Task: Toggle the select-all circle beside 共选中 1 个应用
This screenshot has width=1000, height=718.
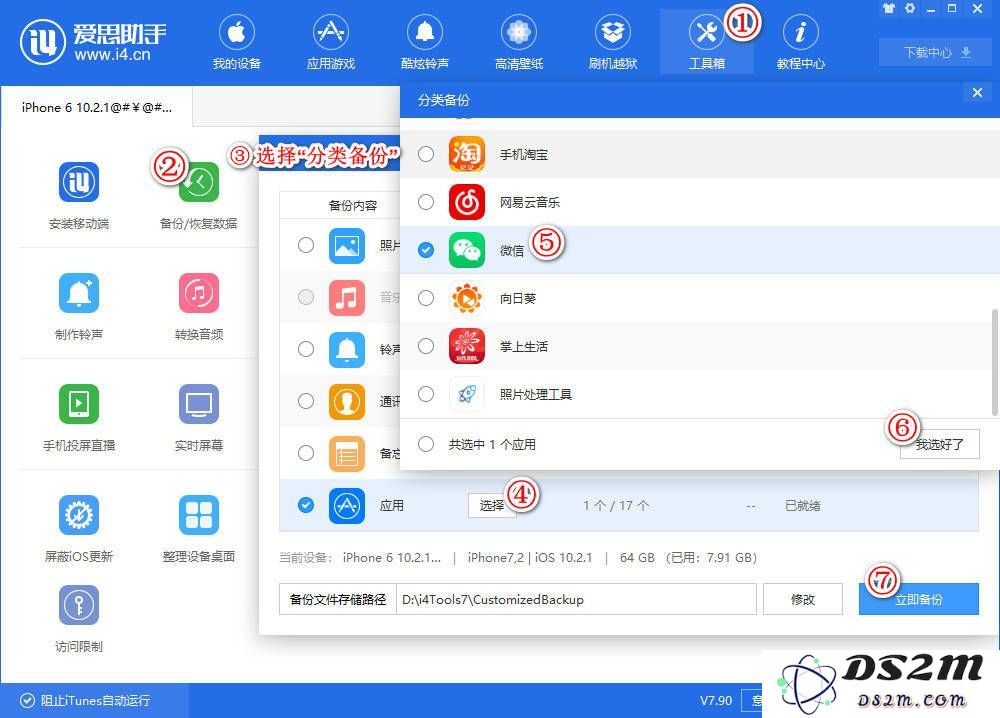Action: point(426,444)
